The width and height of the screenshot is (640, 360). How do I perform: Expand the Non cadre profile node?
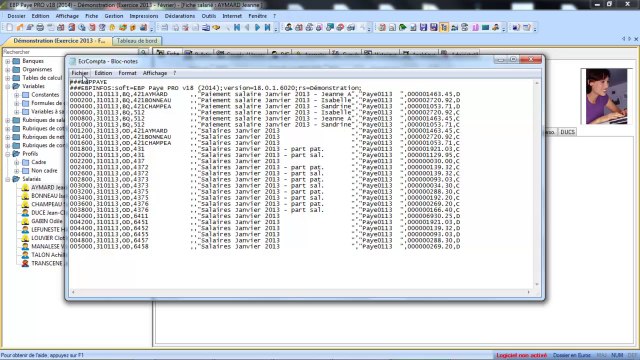tap(17, 171)
